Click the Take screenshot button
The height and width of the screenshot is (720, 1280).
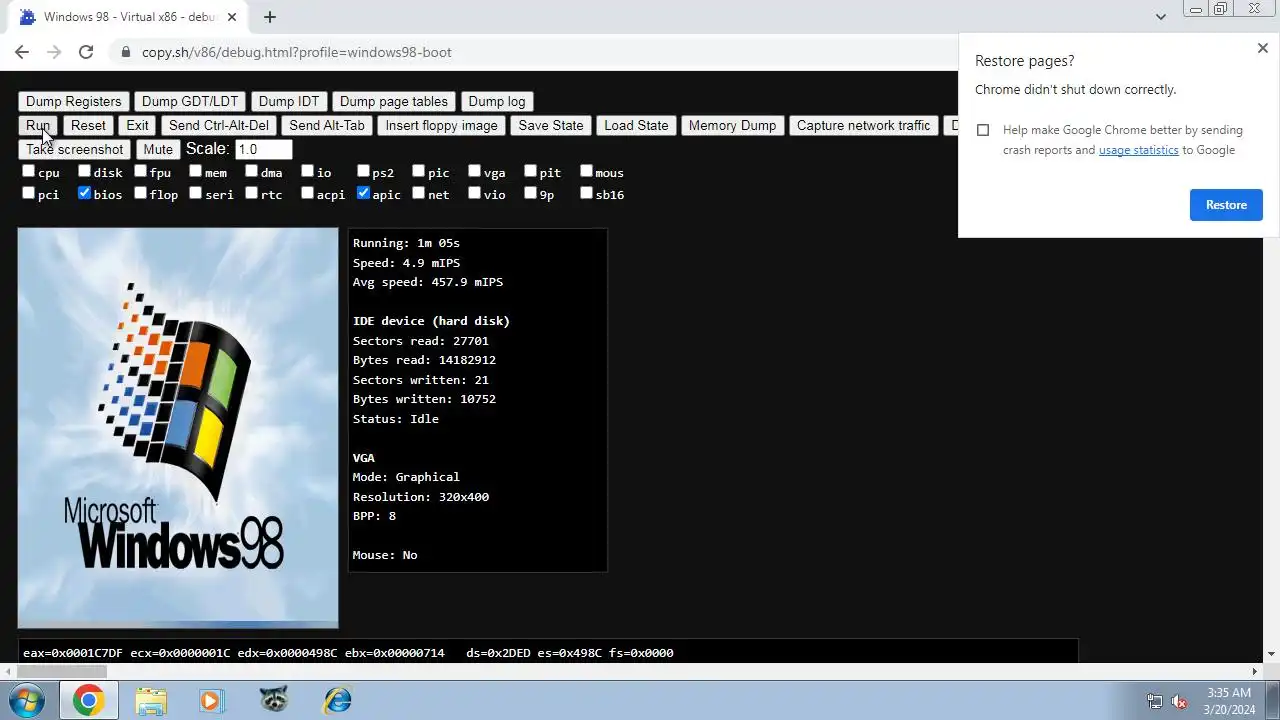(74, 149)
